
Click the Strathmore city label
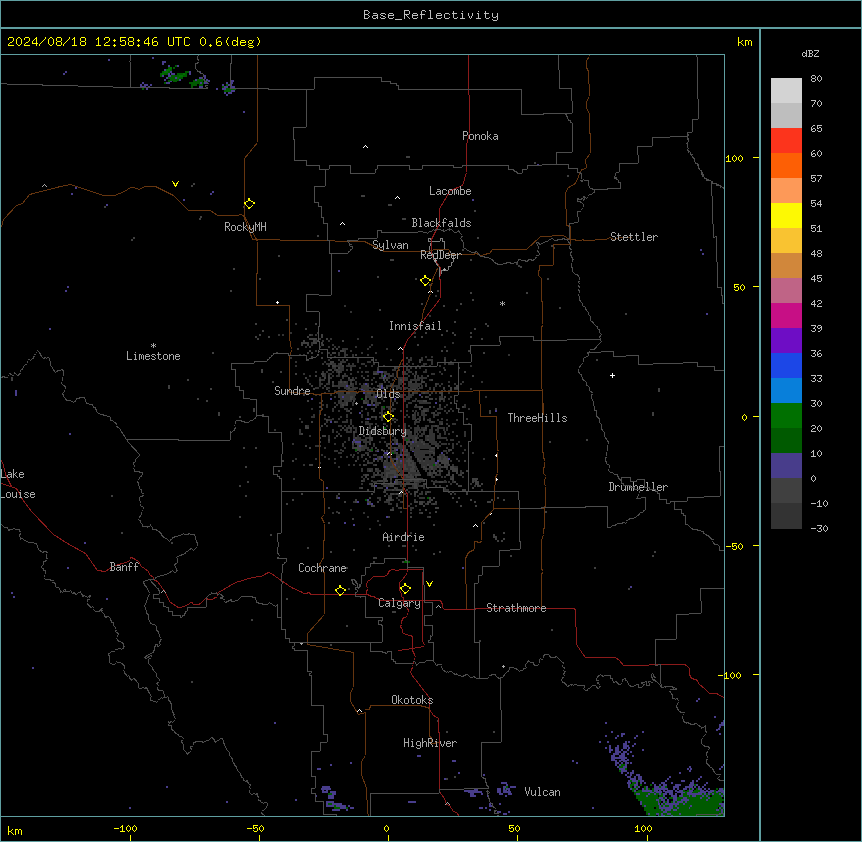516,608
